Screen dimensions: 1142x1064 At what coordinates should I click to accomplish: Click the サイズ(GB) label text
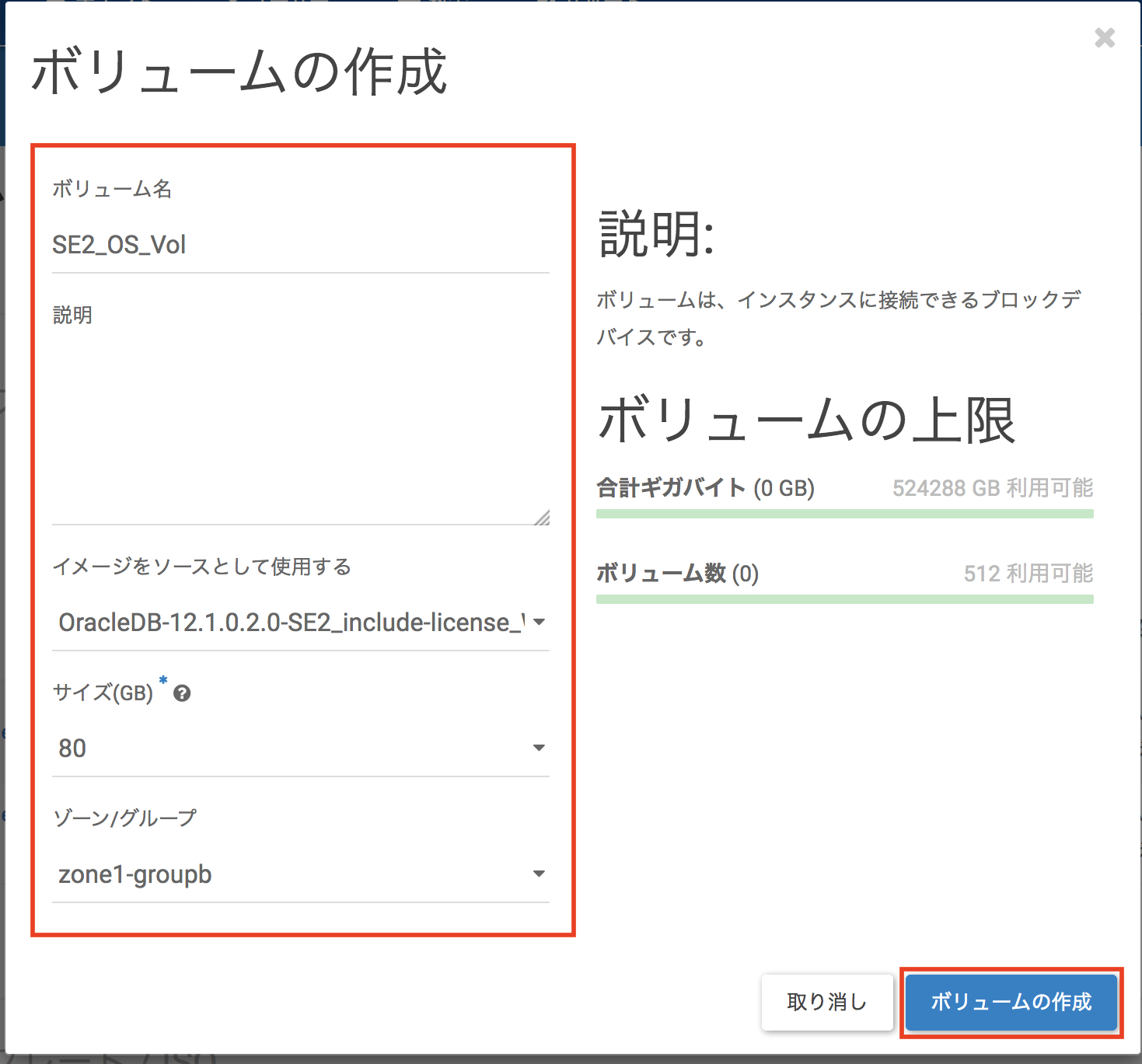[x=103, y=692]
